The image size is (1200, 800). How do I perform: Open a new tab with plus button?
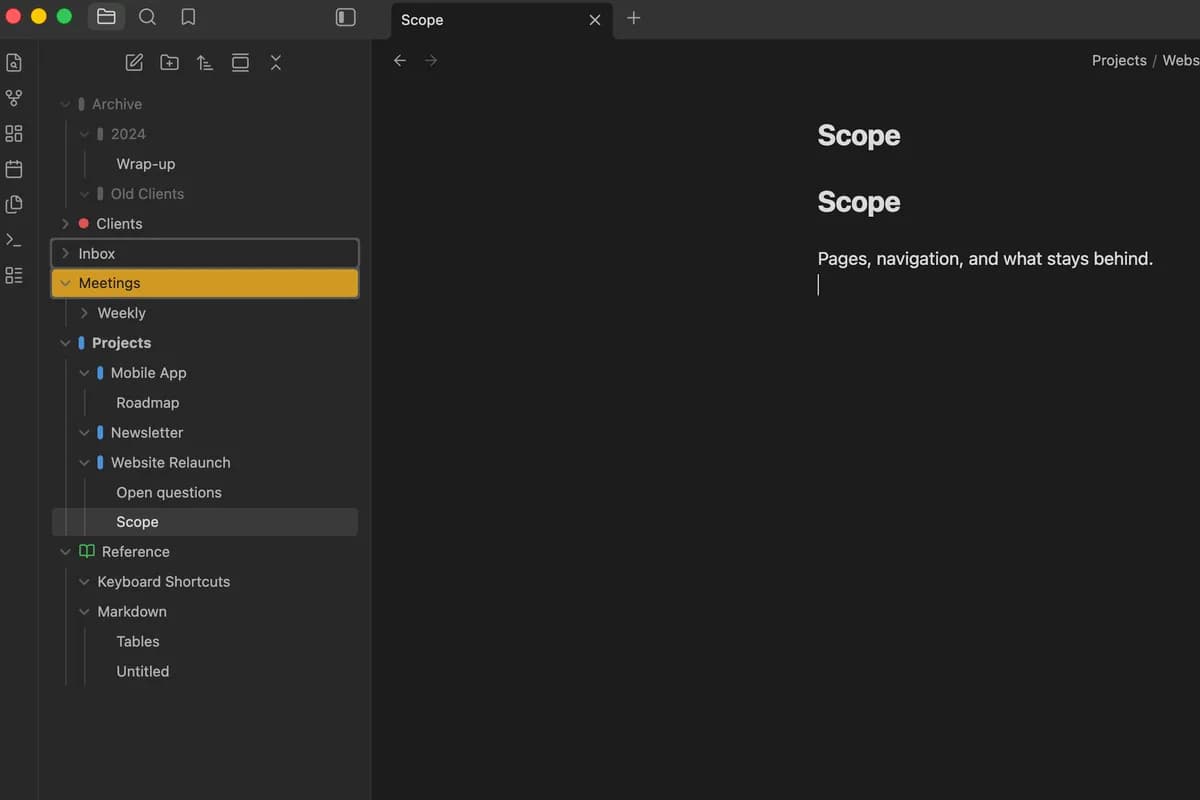(633, 18)
